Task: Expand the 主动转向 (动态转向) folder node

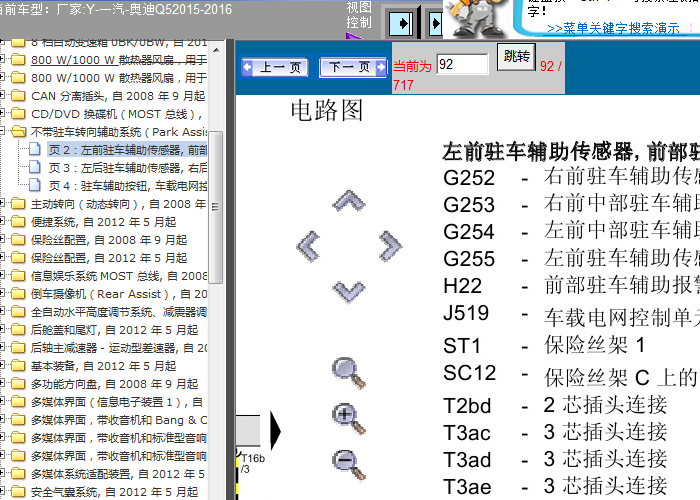Action: point(2,204)
